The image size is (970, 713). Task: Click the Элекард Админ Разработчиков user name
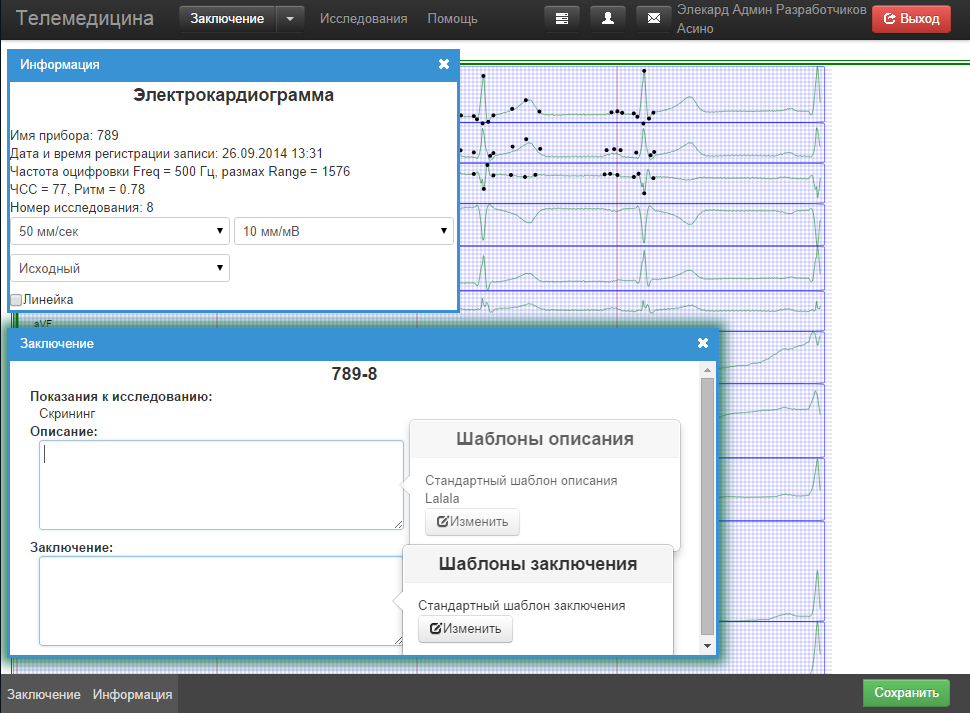tap(771, 10)
